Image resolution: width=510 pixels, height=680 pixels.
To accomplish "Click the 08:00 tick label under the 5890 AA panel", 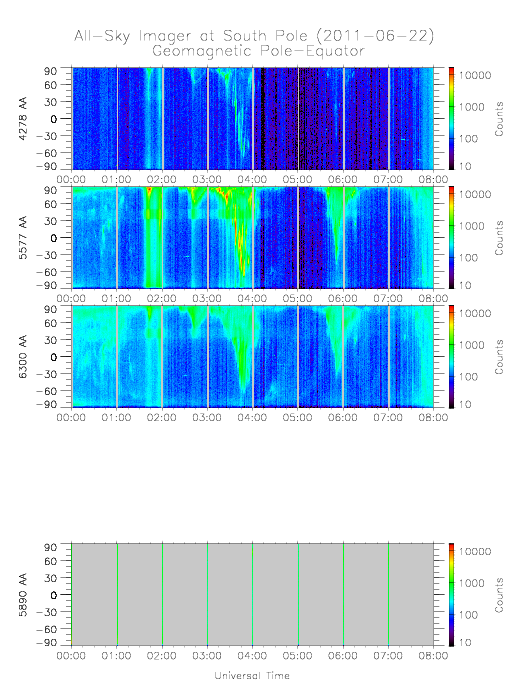I will pyautogui.click(x=433, y=655).
